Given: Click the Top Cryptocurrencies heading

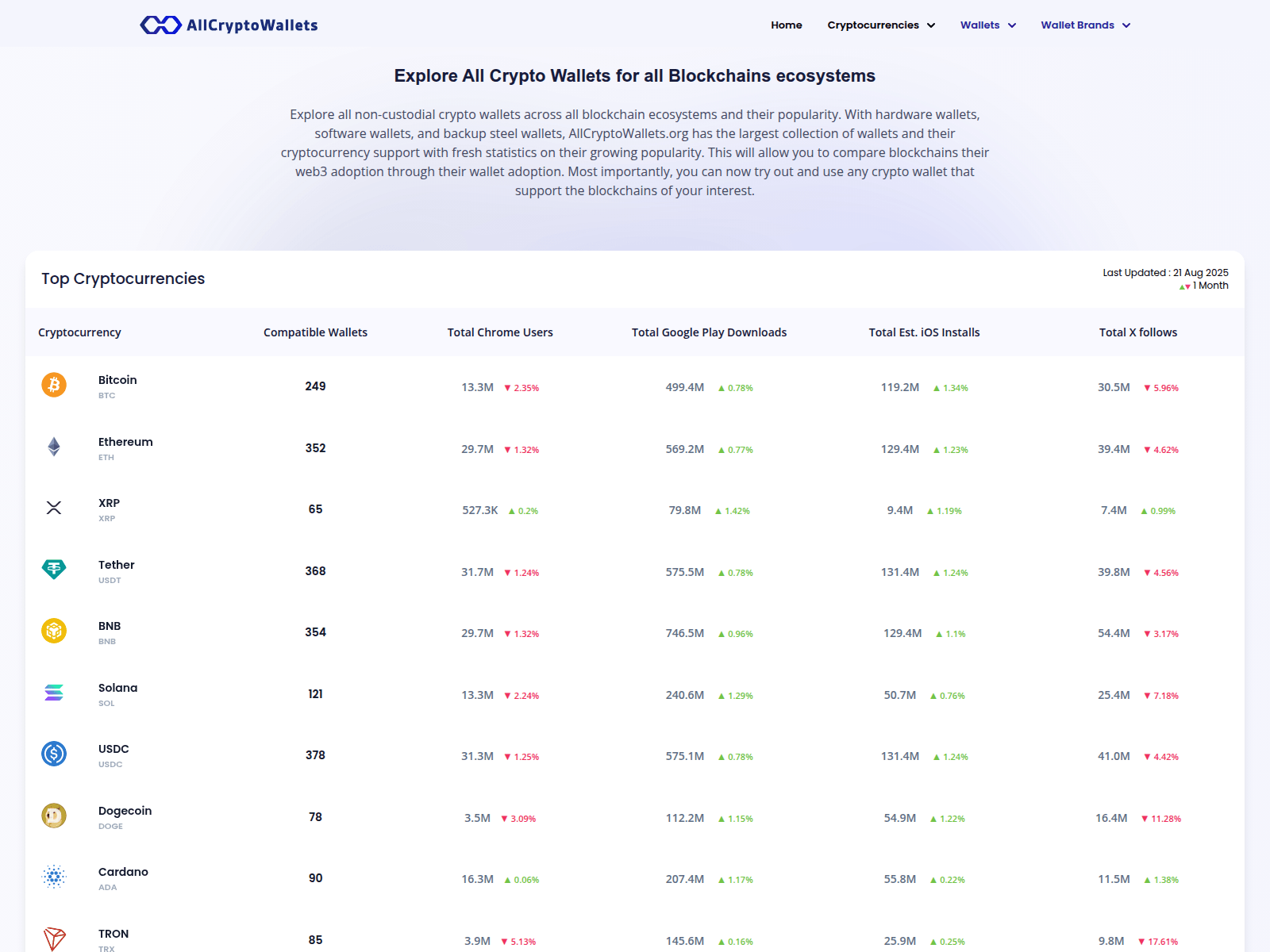Looking at the screenshot, I should pos(123,278).
